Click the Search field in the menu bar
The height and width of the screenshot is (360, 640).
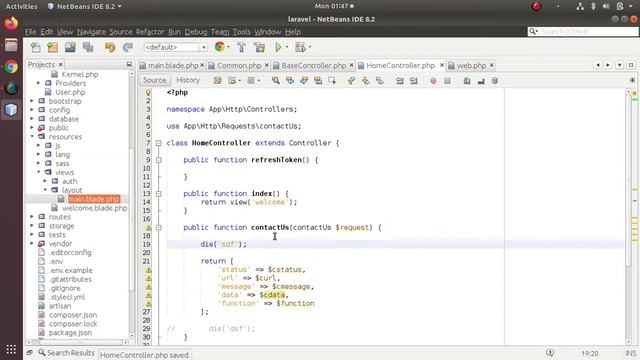tap(583, 31)
